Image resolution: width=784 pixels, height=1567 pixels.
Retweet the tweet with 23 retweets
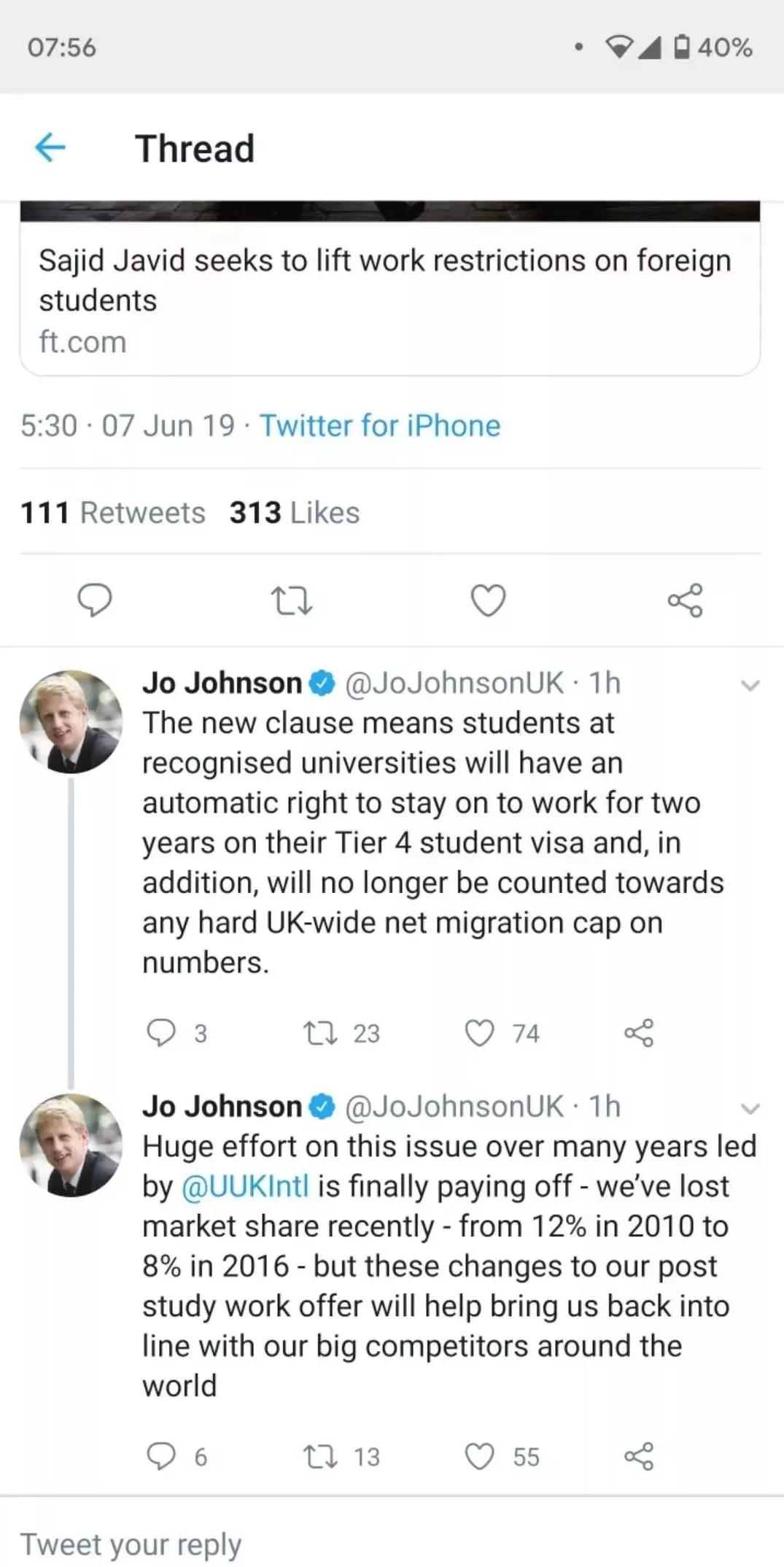(x=320, y=1033)
